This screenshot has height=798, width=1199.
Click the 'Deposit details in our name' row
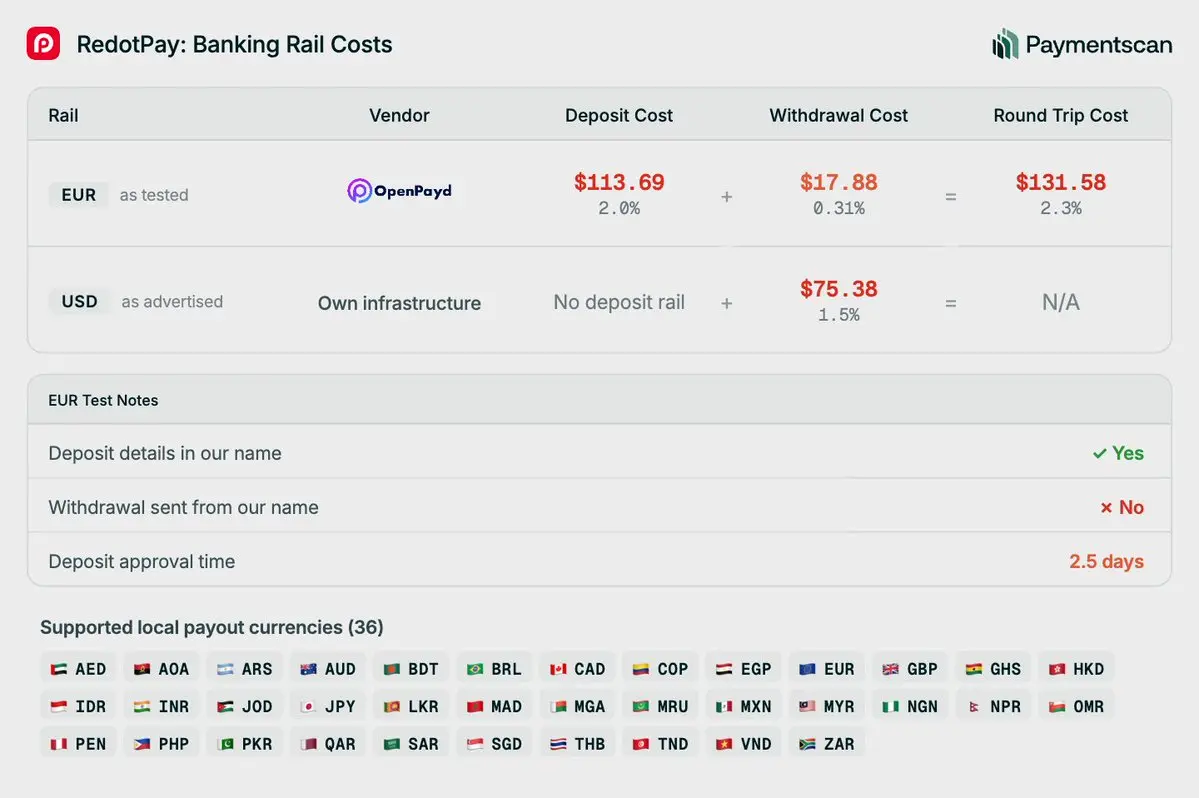(x=600, y=453)
